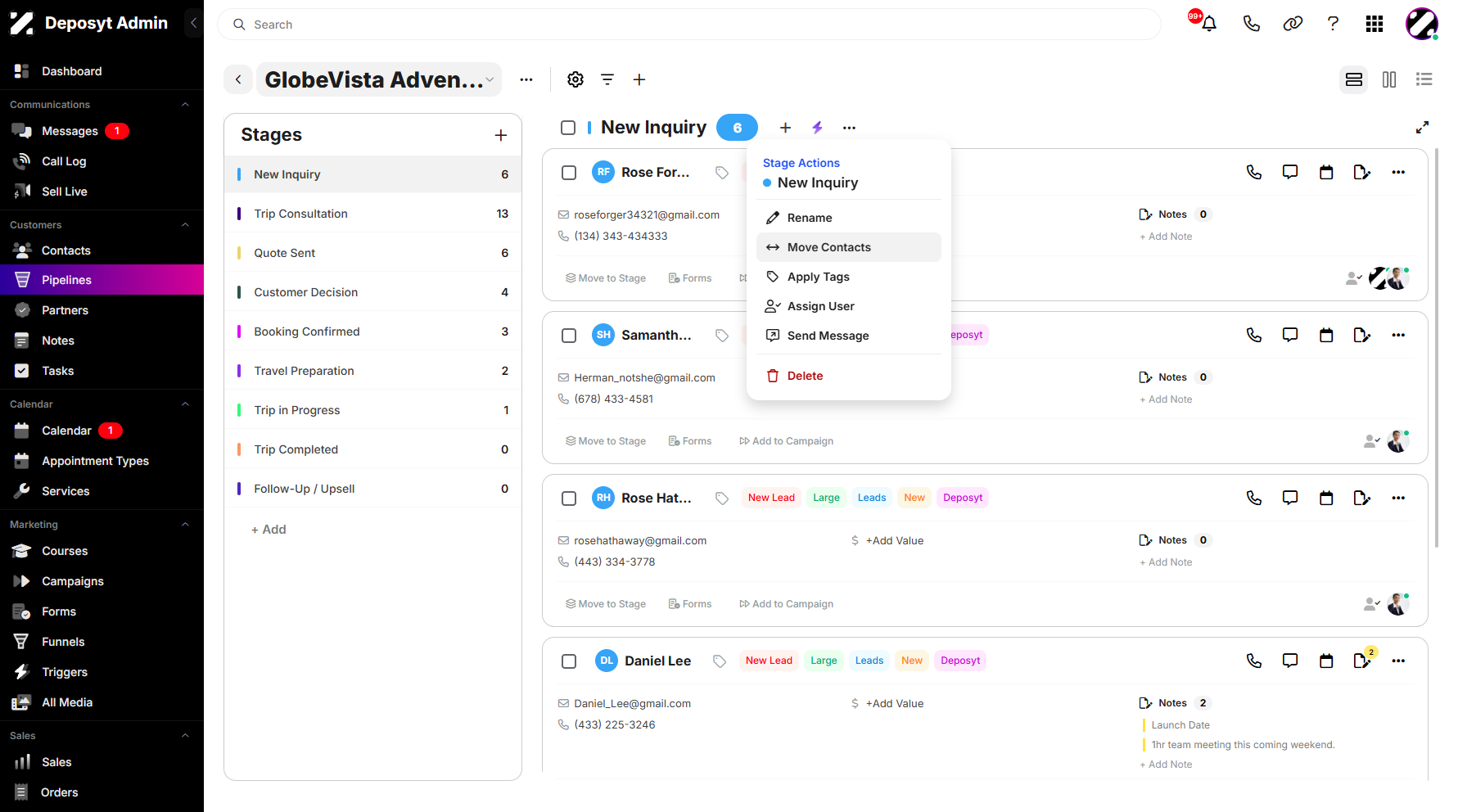Open Messages in the sidebar

70,131
